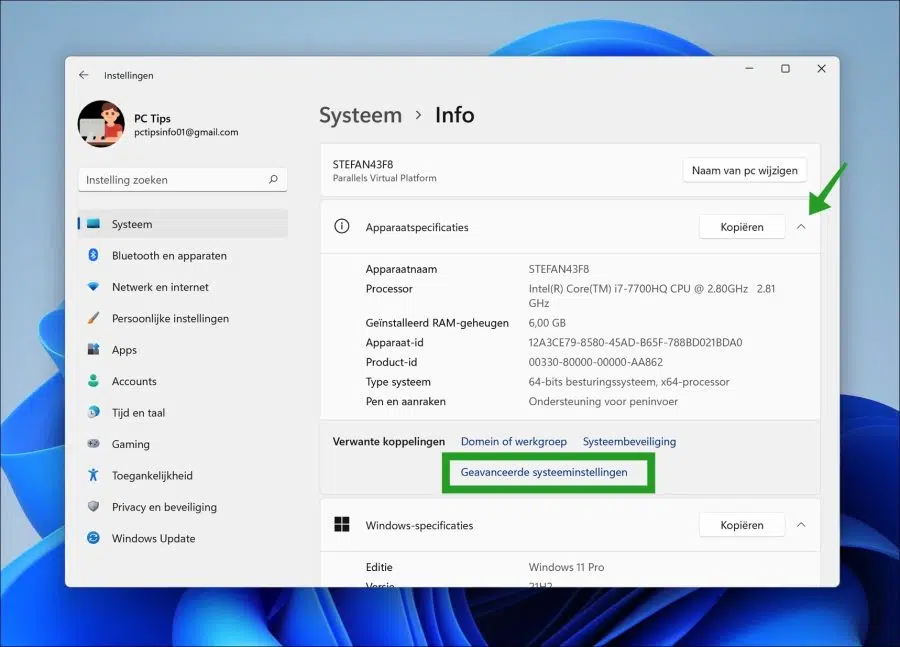Click the Netwerk en internet wifi icon
Viewport: 900px width, 647px height.
click(93, 286)
